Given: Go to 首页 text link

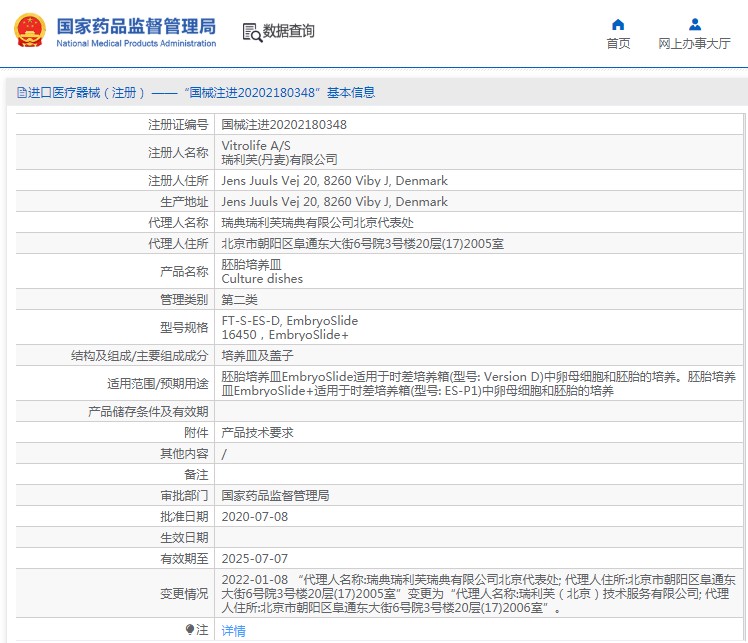Looking at the screenshot, I should [618, 43].
